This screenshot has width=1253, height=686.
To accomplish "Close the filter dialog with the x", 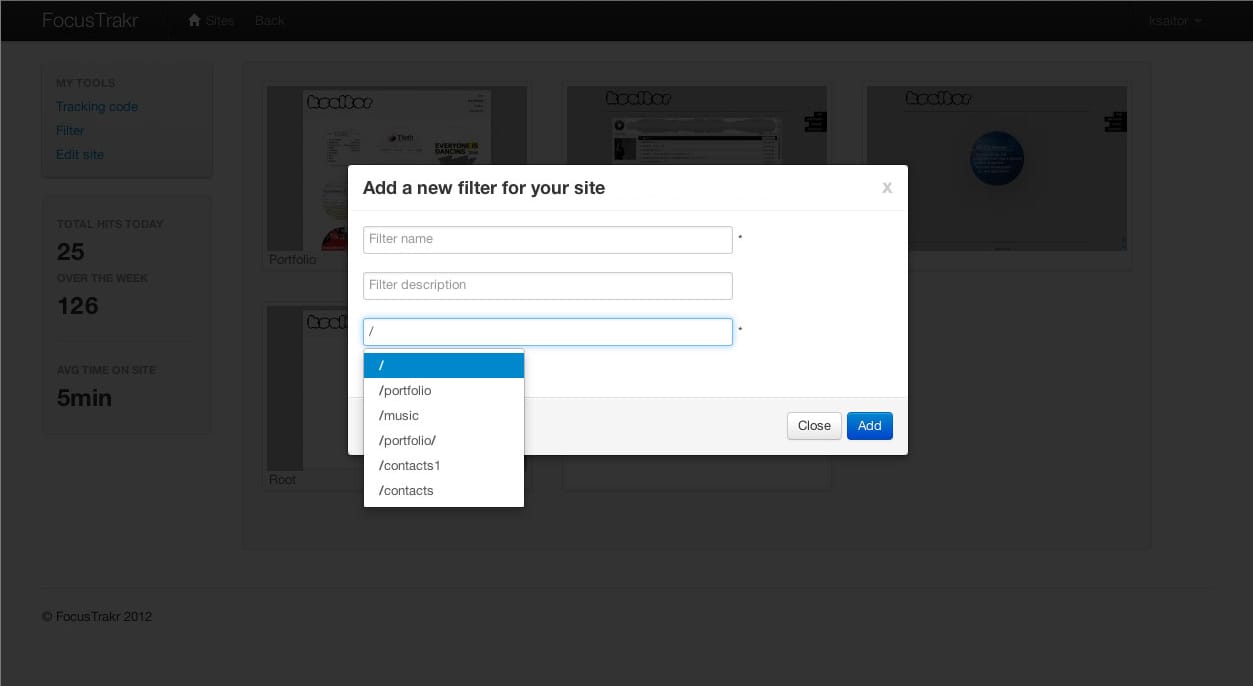I will 887,188.
